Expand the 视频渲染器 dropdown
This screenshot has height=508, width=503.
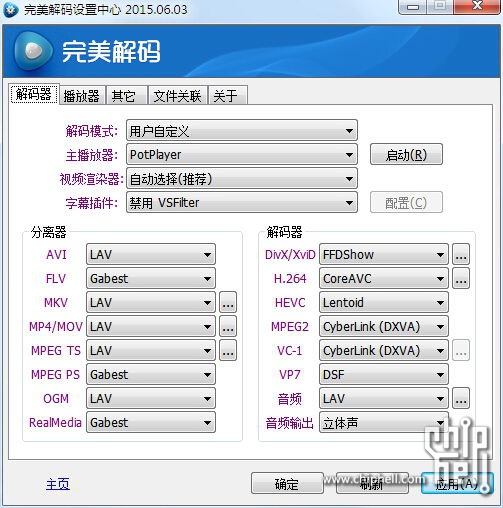coord(242,178)
